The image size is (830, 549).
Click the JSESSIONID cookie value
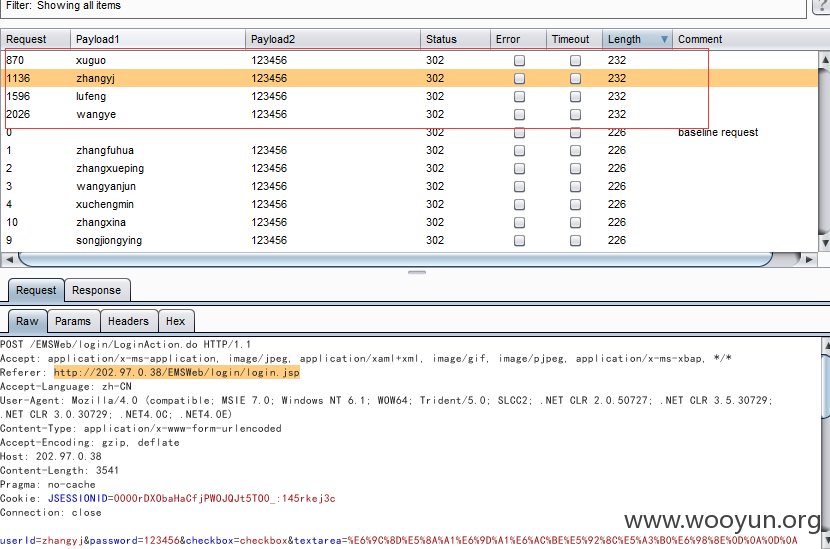pos(224,498)
